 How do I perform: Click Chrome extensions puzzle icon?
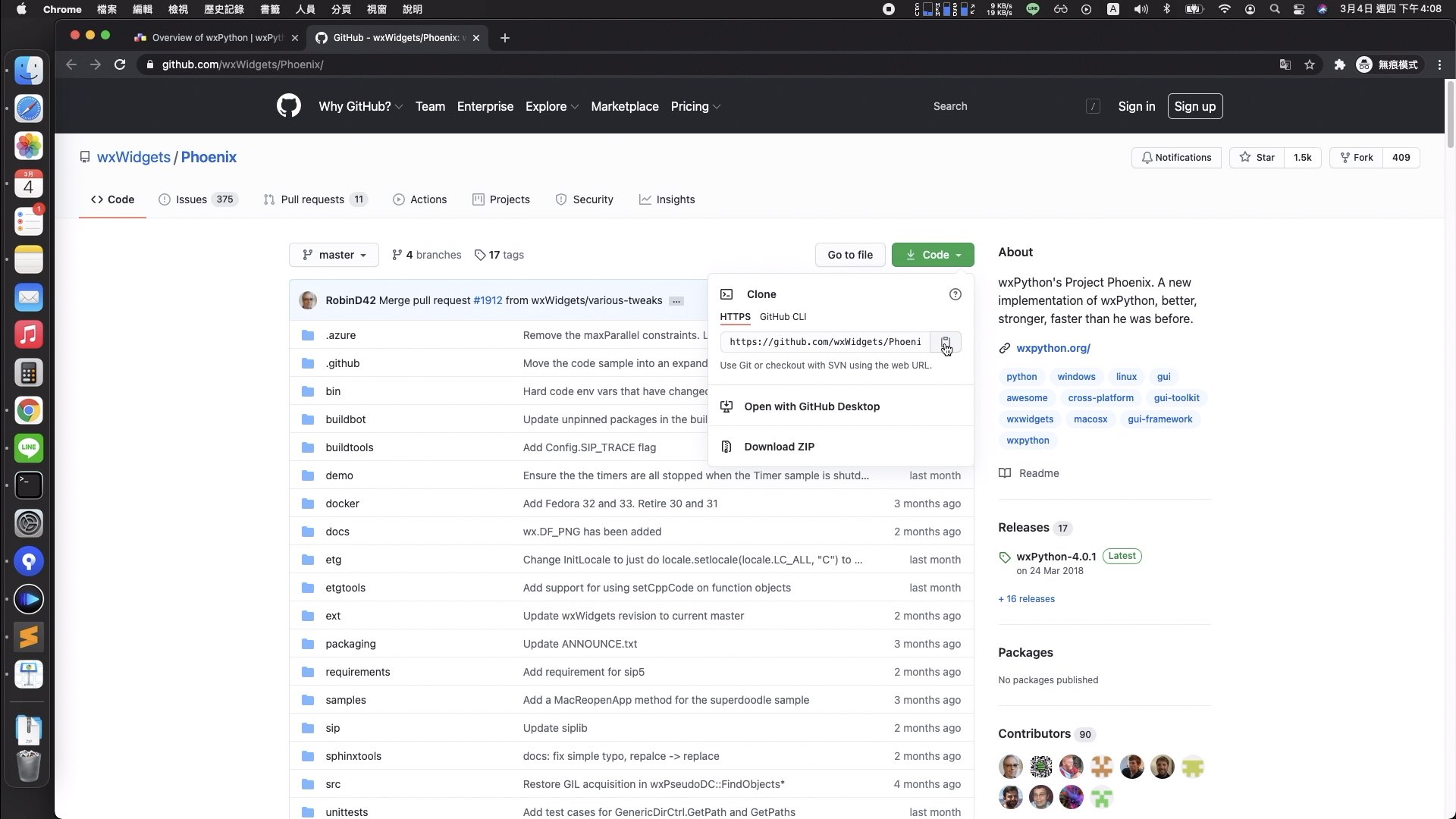[1339, 64]
